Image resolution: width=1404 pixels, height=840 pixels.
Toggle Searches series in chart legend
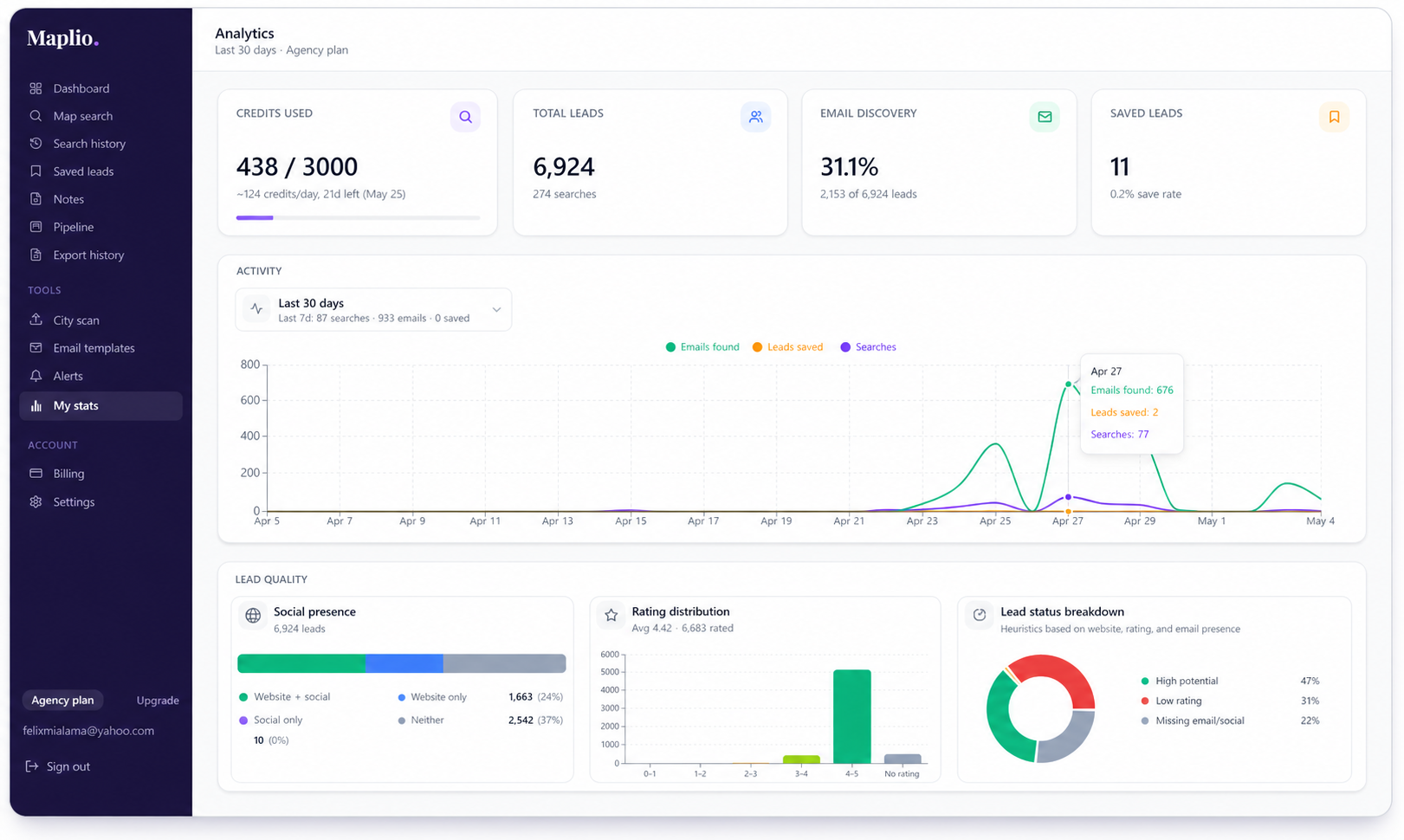click(x=868, y=347)
